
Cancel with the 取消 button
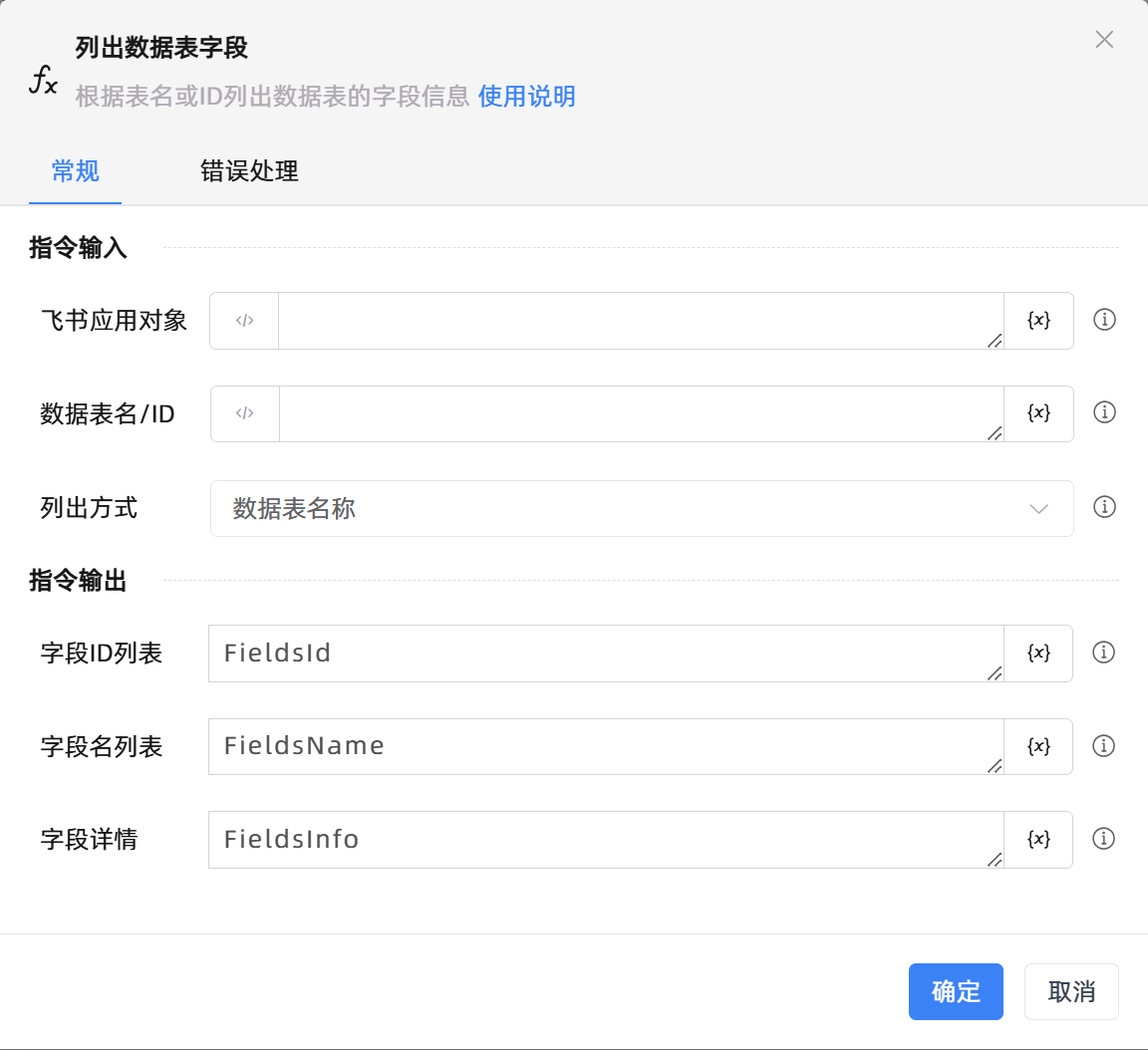1071,991
